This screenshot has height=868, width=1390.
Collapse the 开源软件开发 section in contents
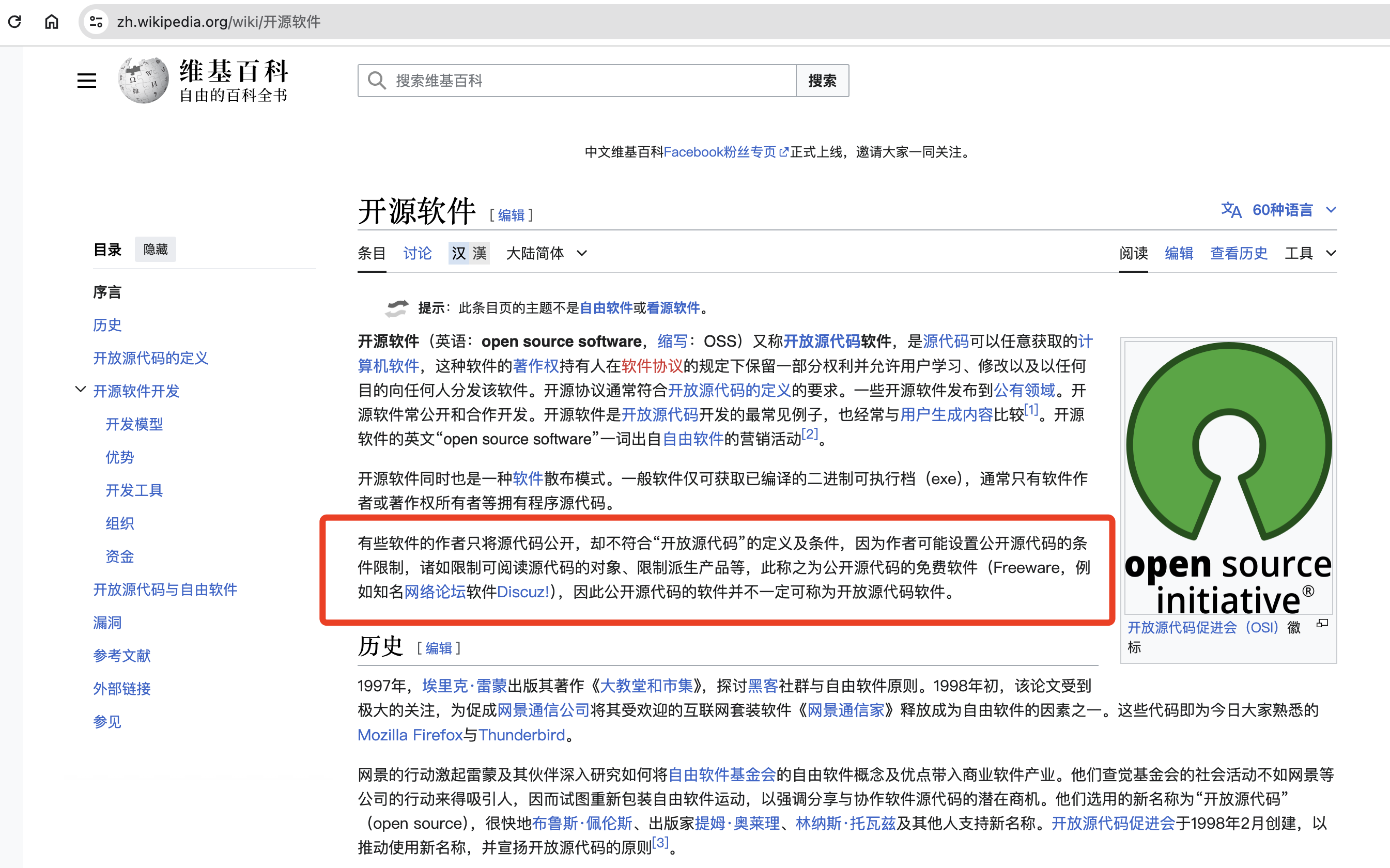[x=81, y=390]
